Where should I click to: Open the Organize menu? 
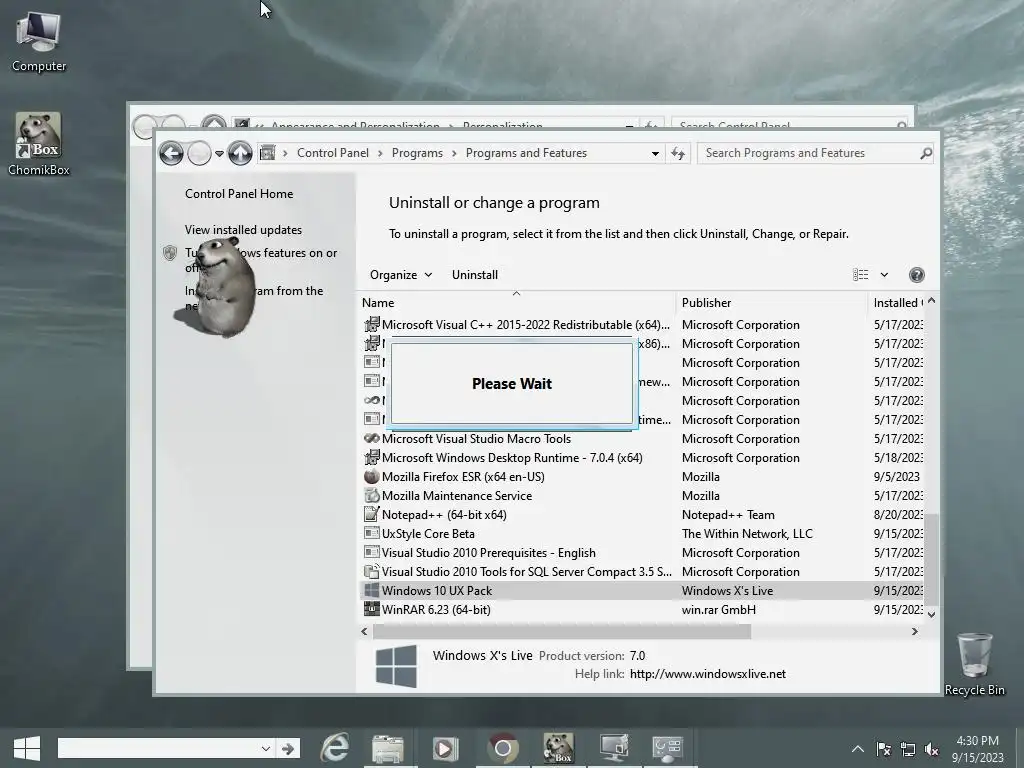401,275
